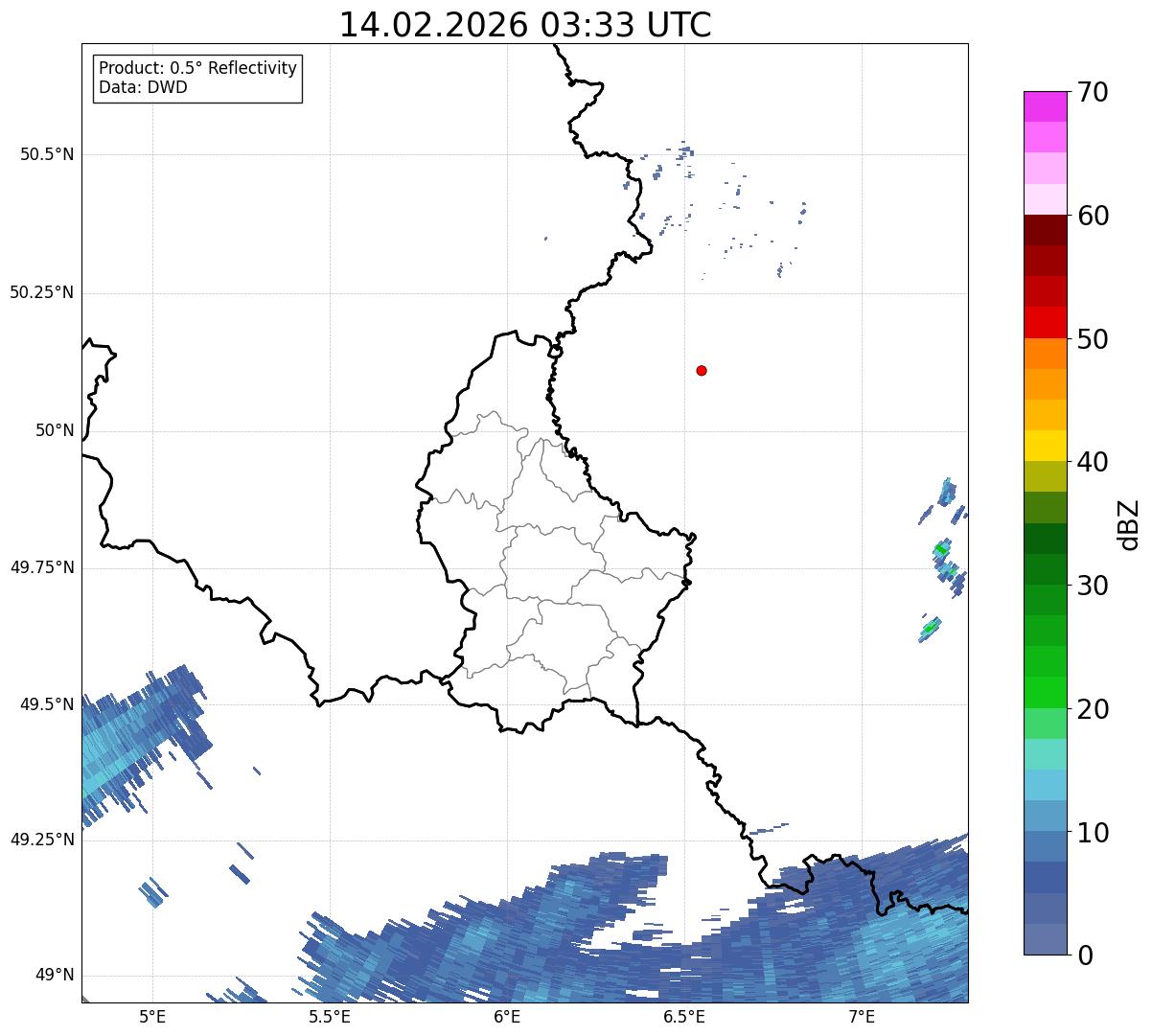Click the 50.5°N latitude label
Screen dimensions: 1152x1036
pyautogui.click(x=46, y=154)
